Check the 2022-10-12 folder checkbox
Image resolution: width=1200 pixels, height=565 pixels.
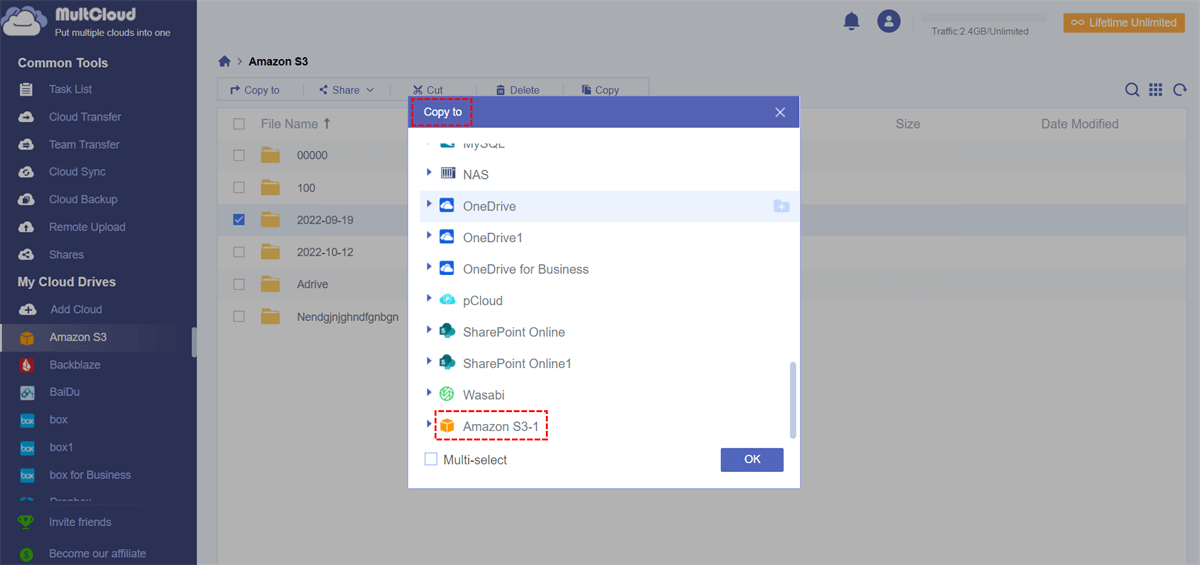pyautogui.click(x=238, y=251)
